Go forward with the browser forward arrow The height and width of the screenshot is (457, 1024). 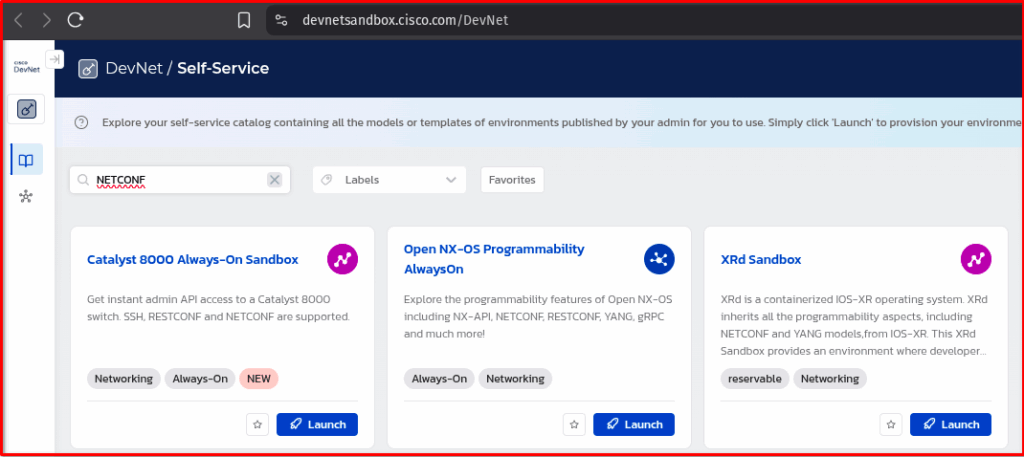coord(46,20)
